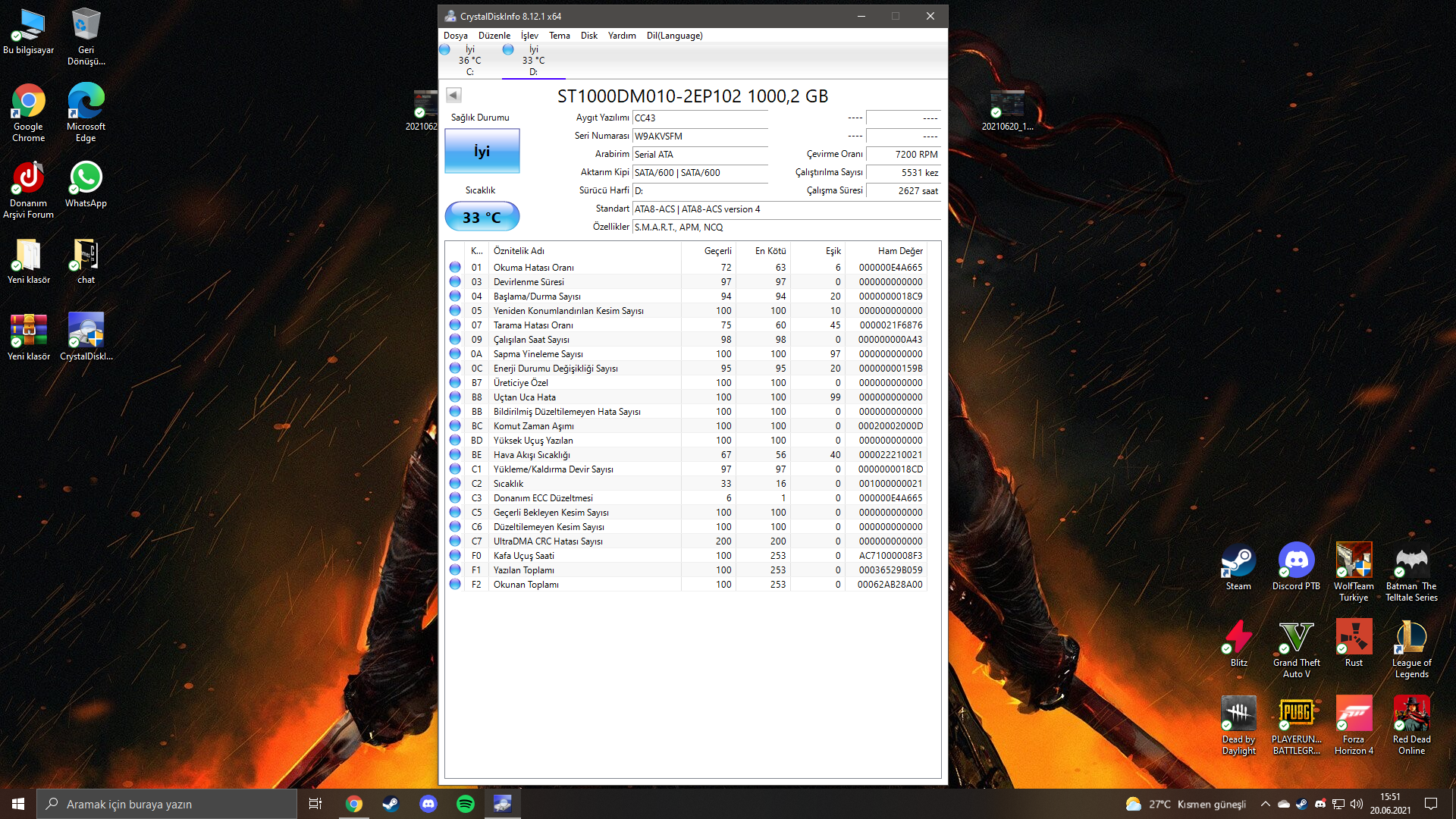Open the Dil(Language) menu

coord(674,36)
